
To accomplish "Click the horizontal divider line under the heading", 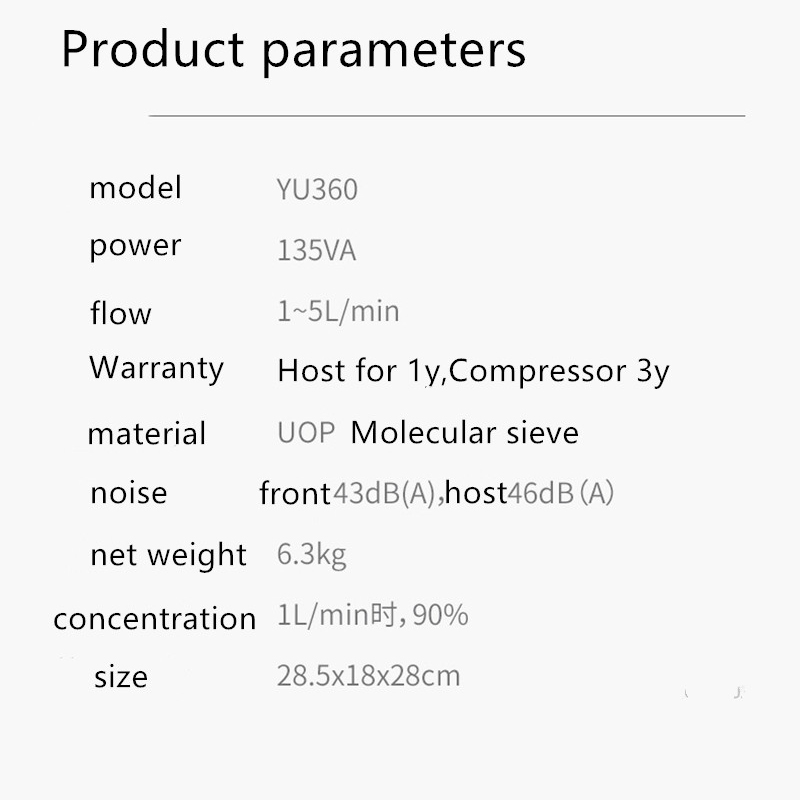I will pyautogui.click(x=447, y=116).
